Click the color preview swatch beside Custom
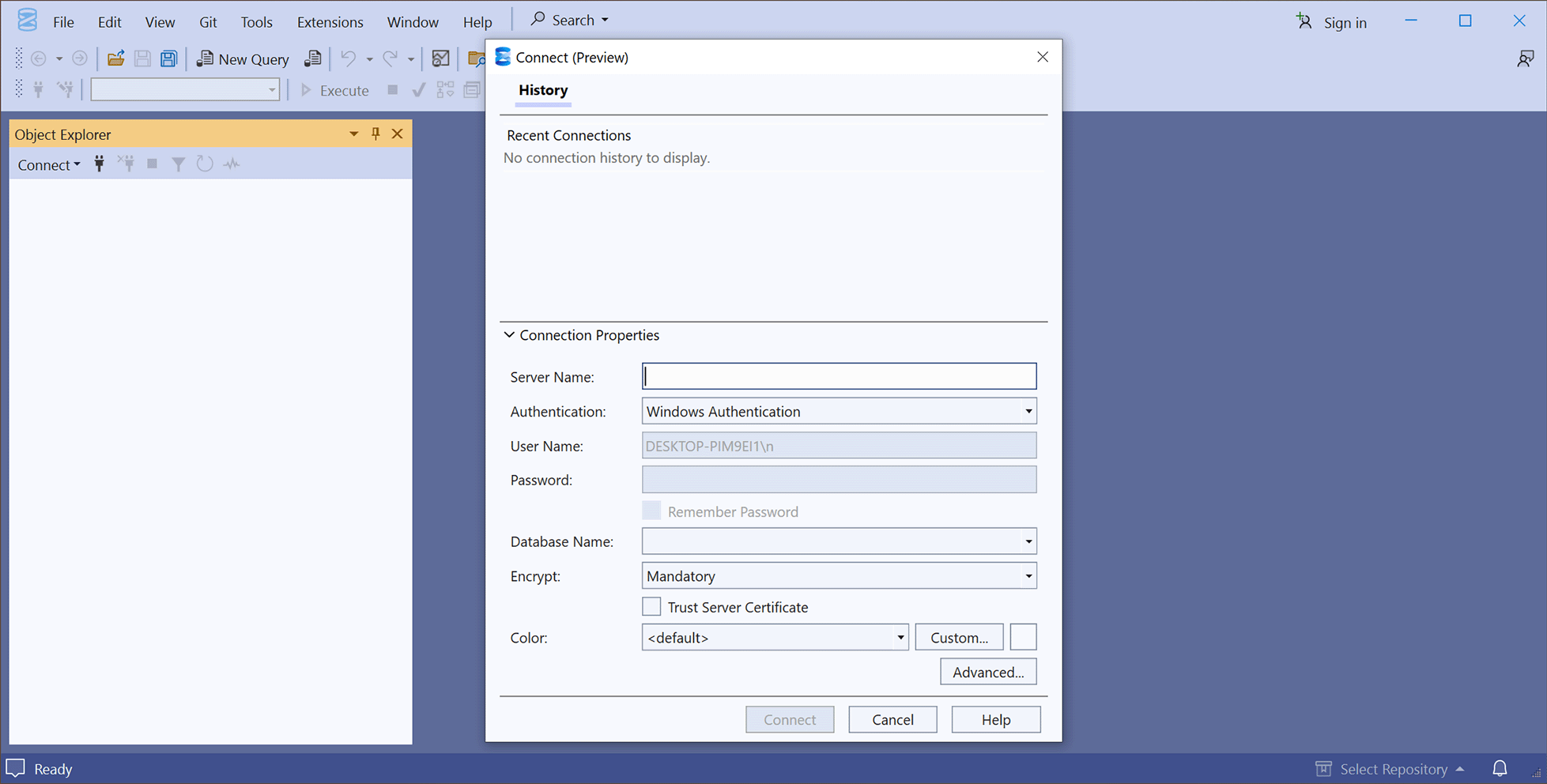This screenshot has width=1547, height=784. 1023,637
